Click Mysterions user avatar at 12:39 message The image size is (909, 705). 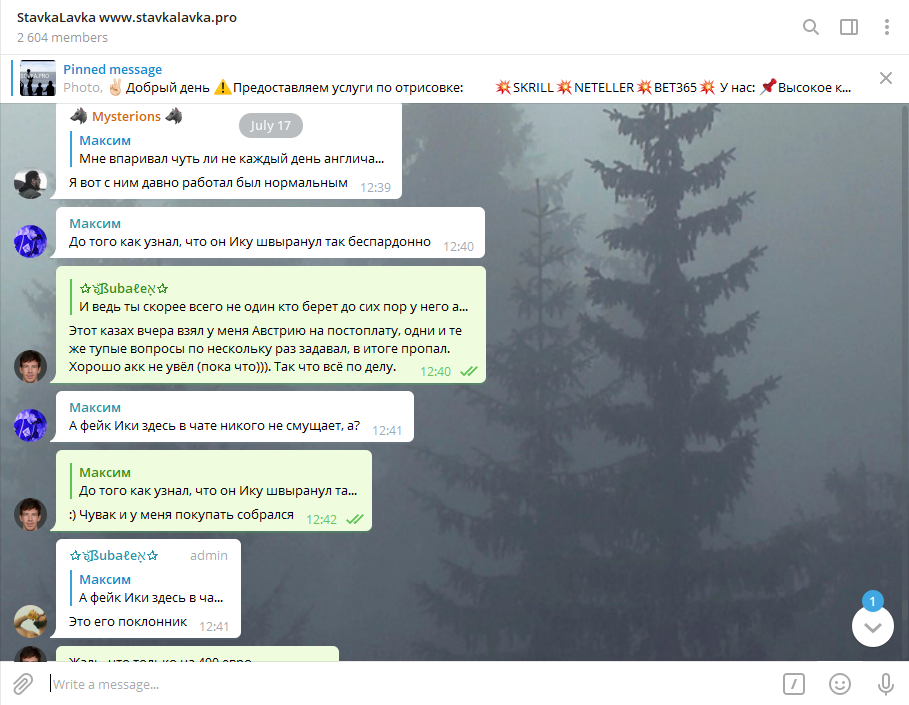30,183
